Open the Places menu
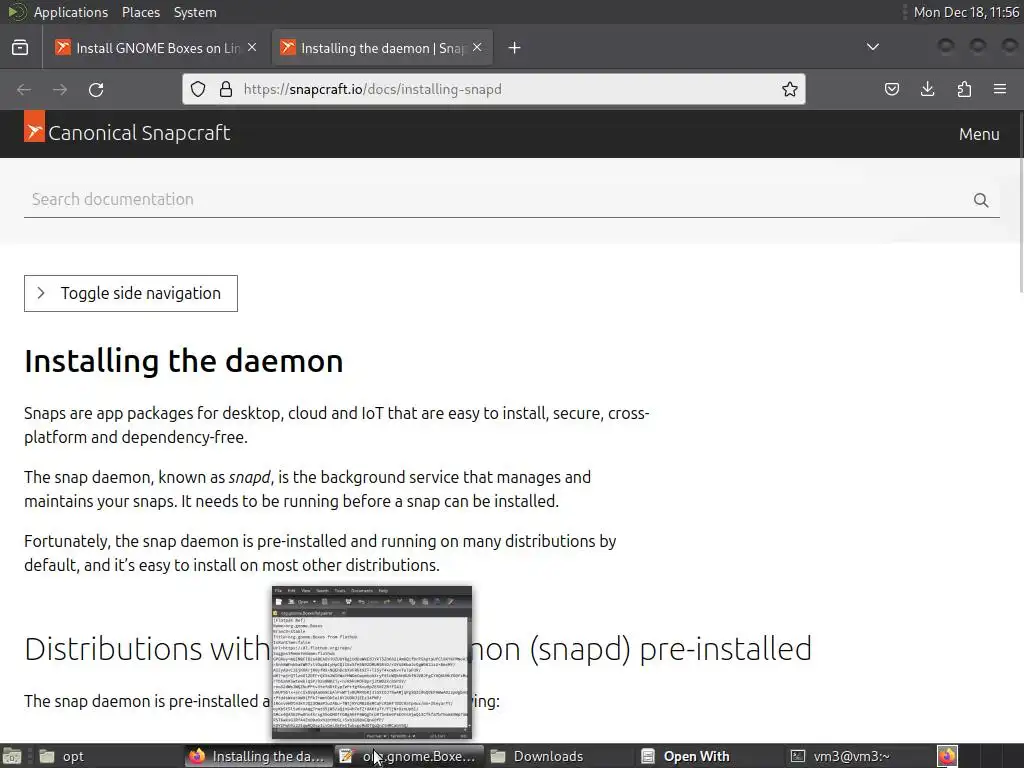Image resolution: width=1024 pixels, height=768 pixels. click(x=140, y=12)
